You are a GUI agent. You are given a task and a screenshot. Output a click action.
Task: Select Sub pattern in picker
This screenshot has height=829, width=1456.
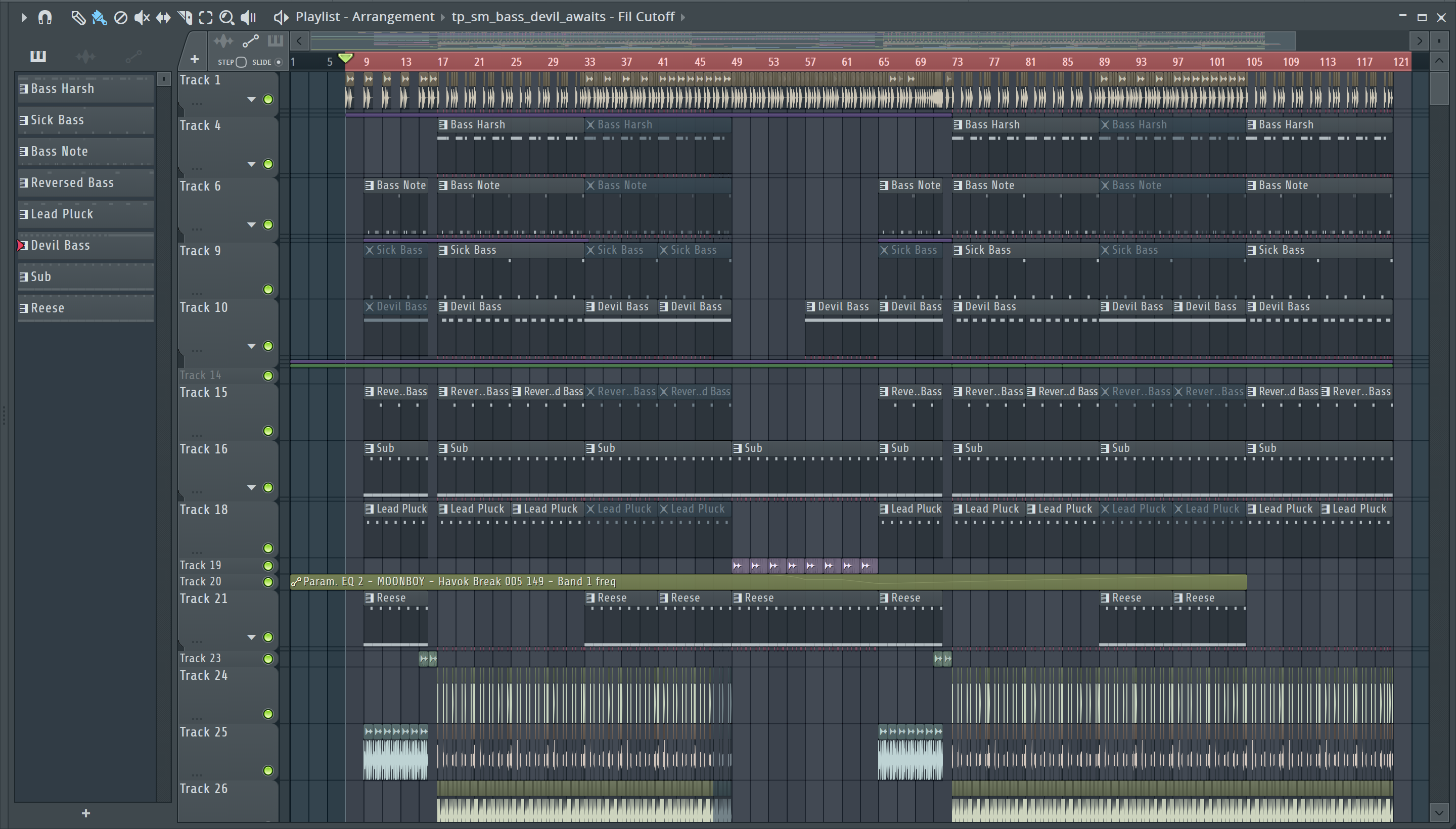(86, 277)
